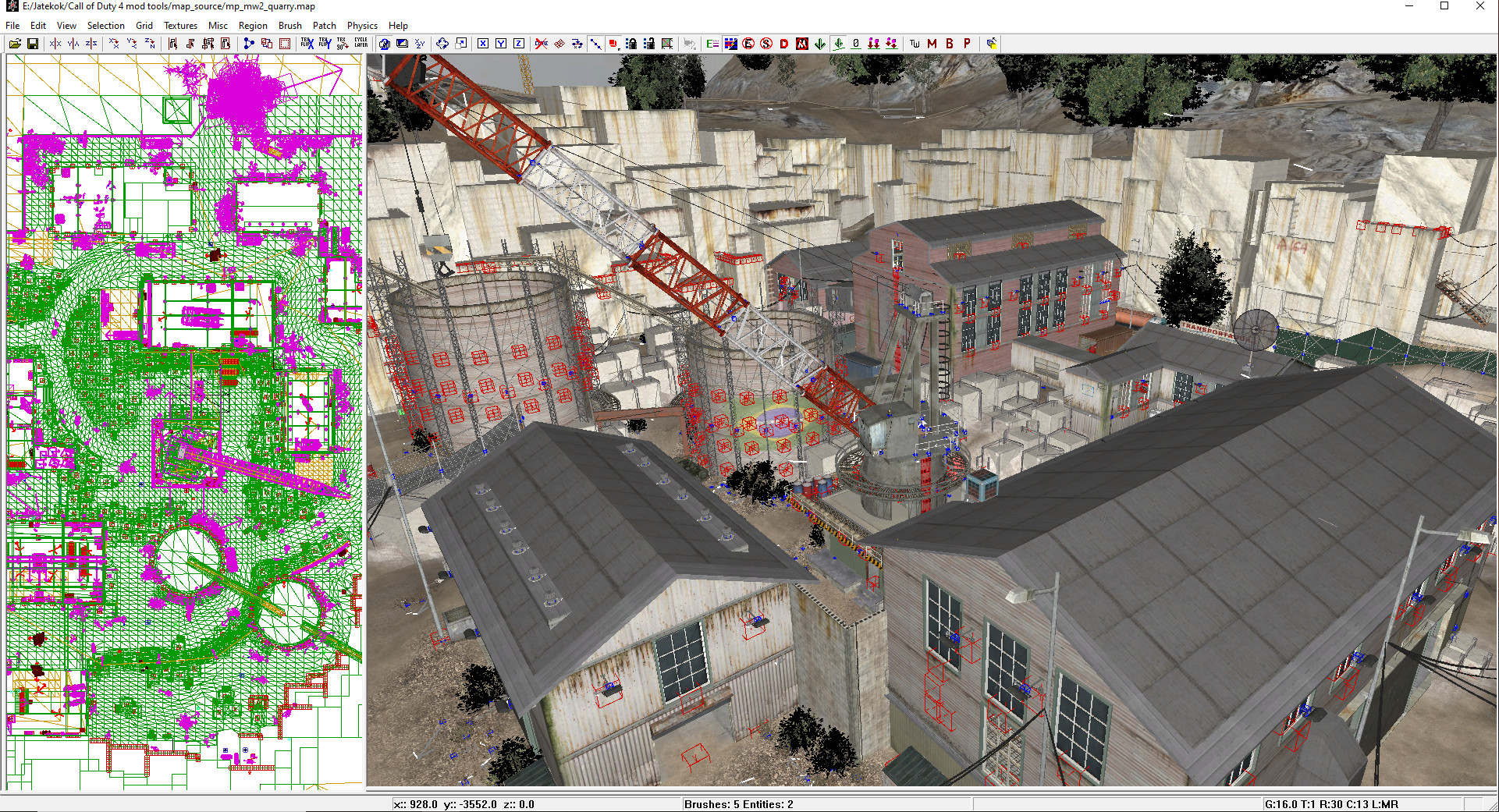
Task: Click Select Touching icon
Action: click(x=190, y=44)
